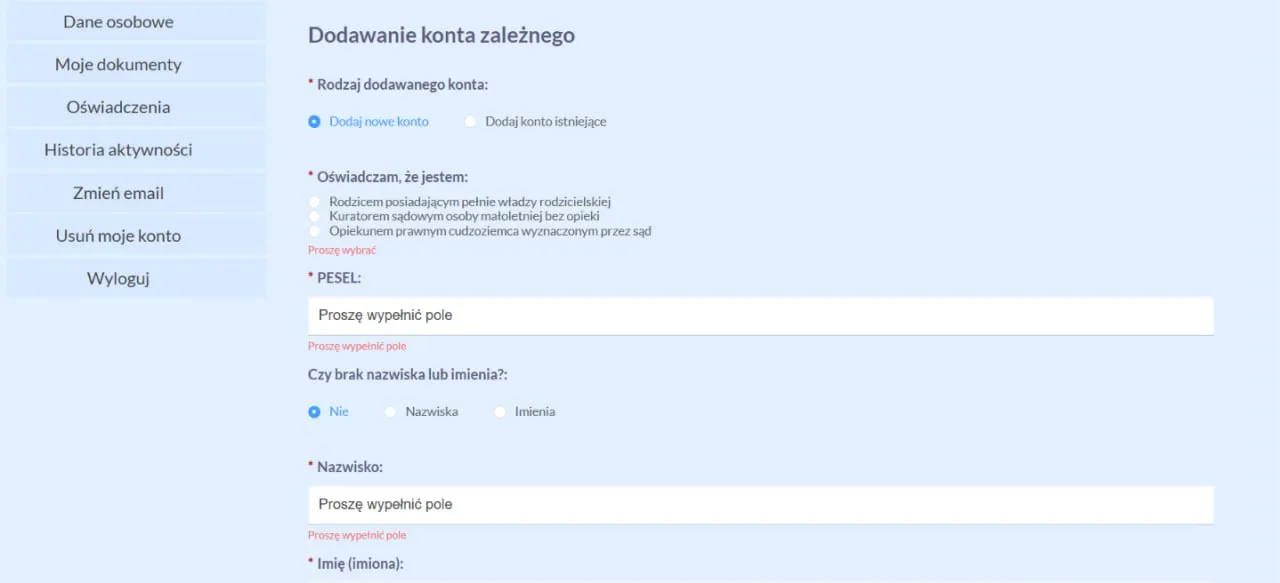Select Rodzicem posiadającym pełnię władzy rodzicielskiej
The height and width of the screenshot is (583, 1280).
[x=315, y=201]
